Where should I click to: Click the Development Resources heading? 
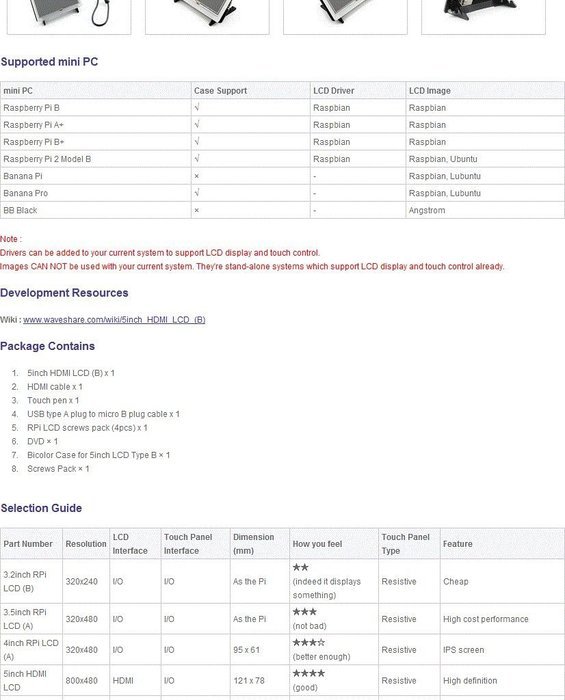tap(64, 293)
